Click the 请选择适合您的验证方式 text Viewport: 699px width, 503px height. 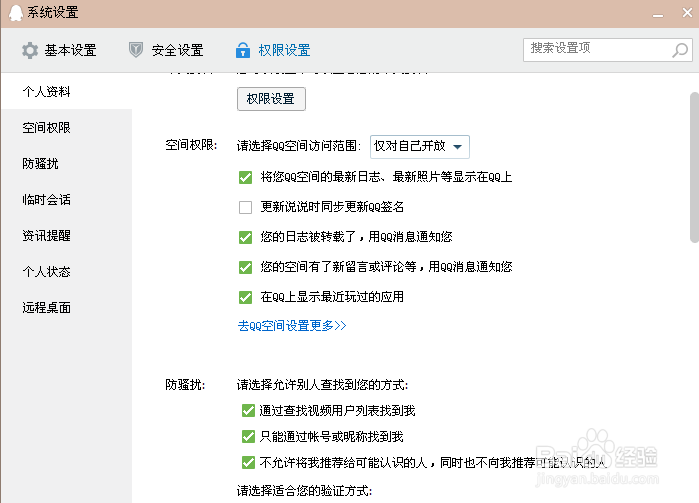pyautogui.click(x=304, y=491)
